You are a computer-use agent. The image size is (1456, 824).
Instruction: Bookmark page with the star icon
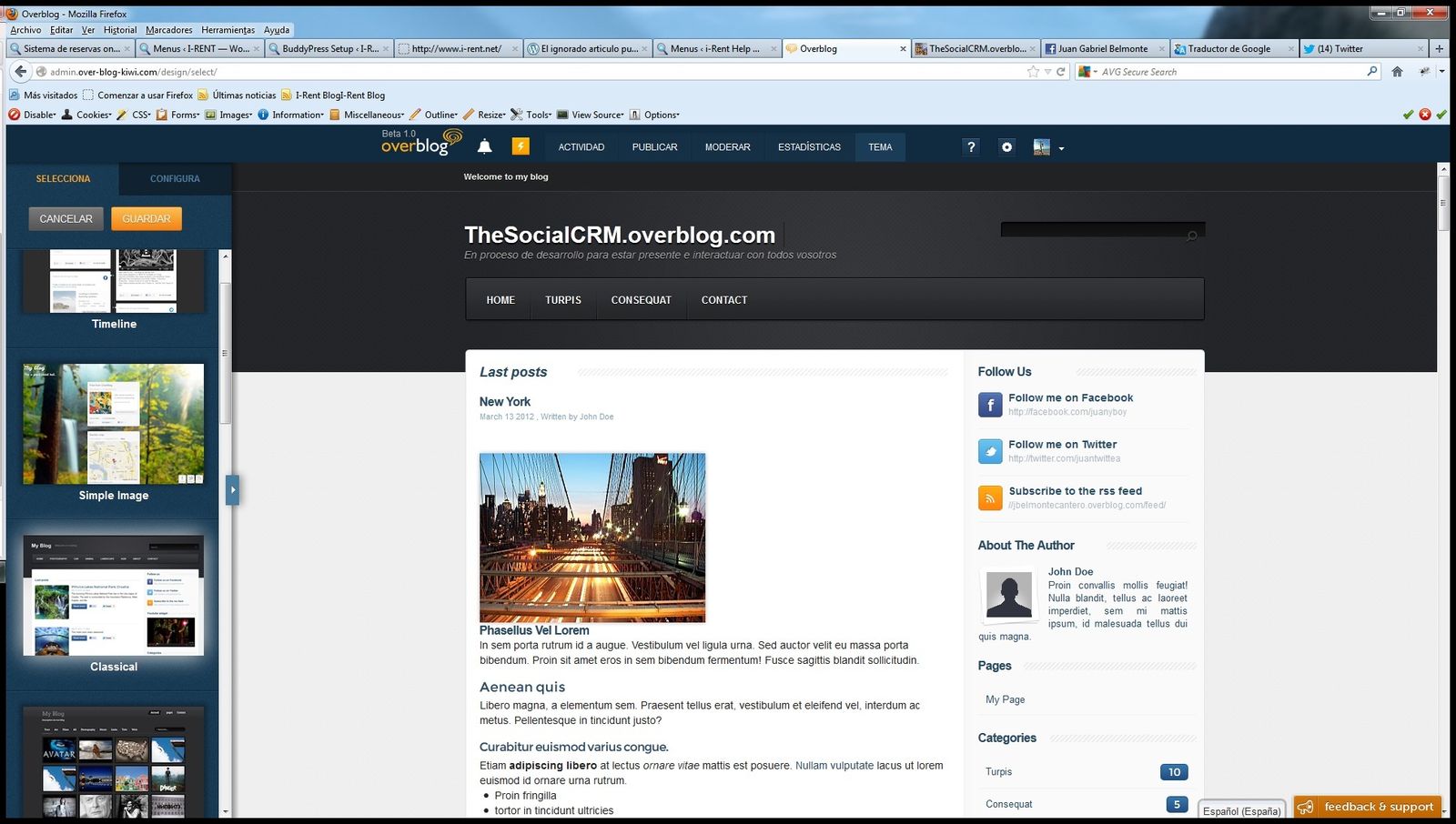click(1033, 72)
